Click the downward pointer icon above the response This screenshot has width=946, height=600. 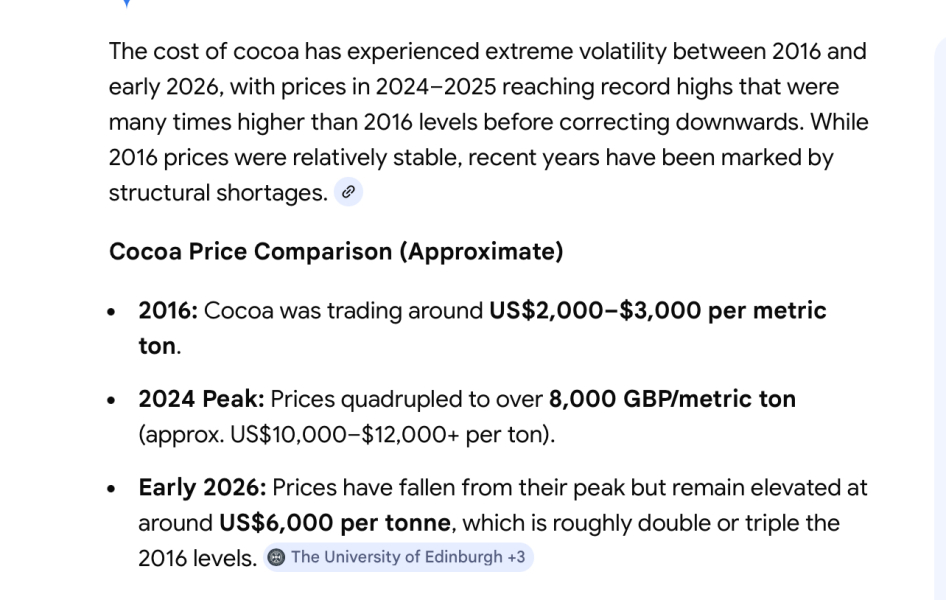pos(127,5)
